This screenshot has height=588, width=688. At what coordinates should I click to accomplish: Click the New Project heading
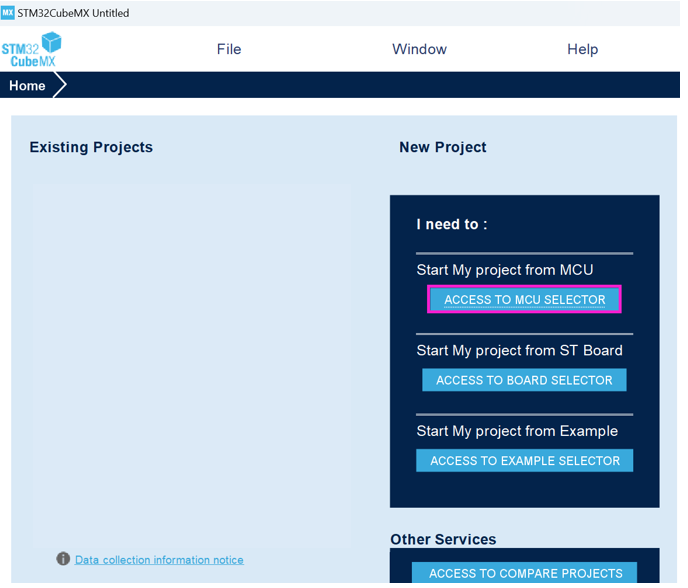443,147
